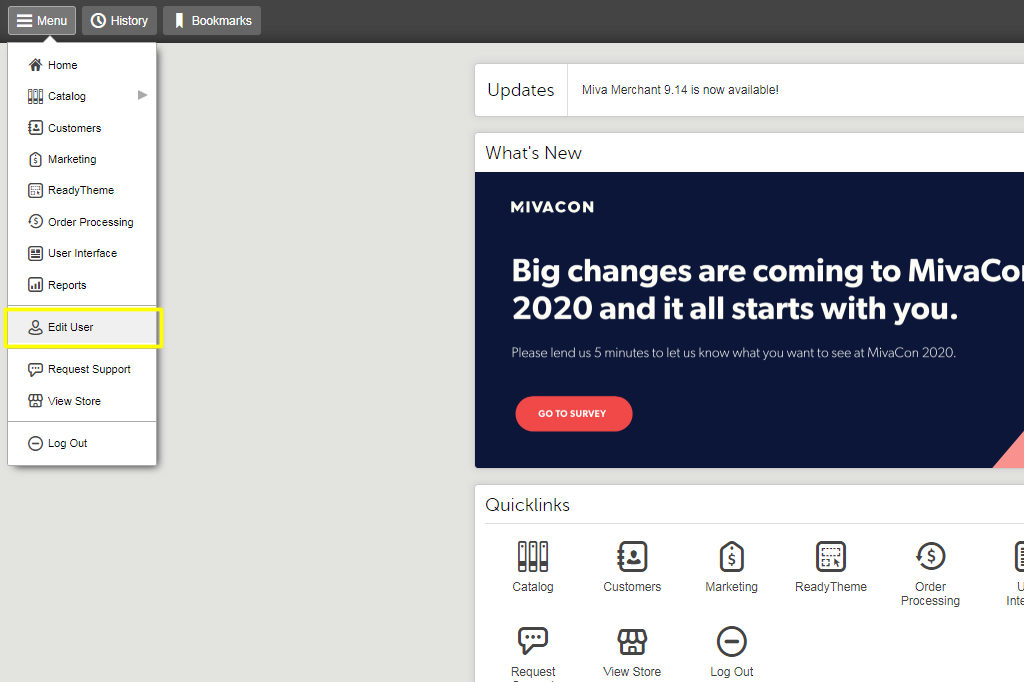This screenshot has height=682, width=1024.
Task: Click the Customers label under Quicklinks
Action: pyautogui.click(x=632, y=587)
